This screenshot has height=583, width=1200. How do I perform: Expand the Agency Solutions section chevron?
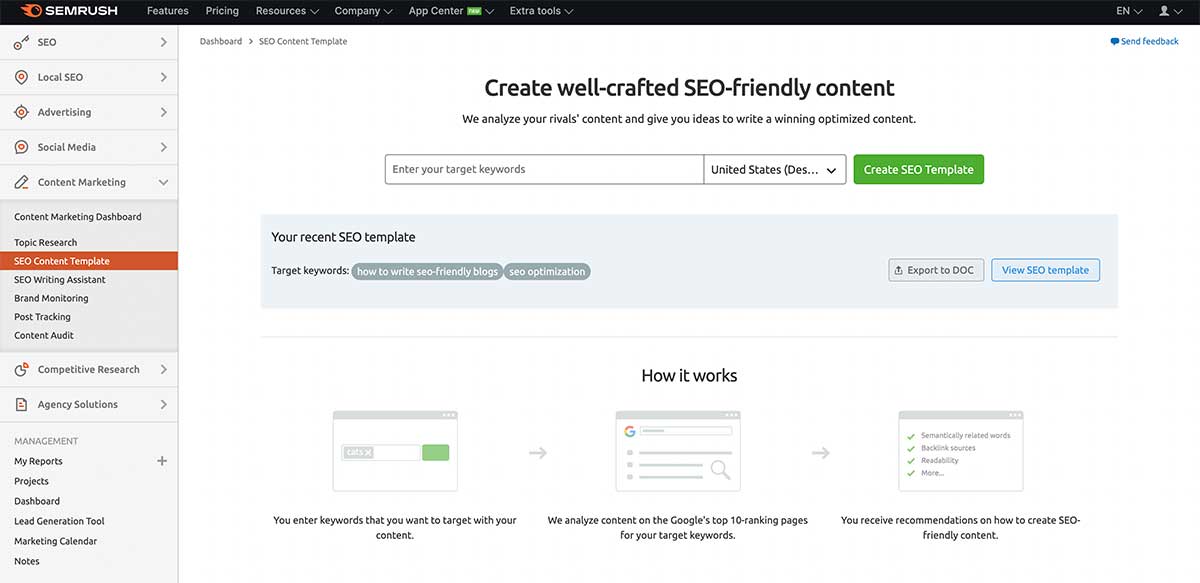coord(163,404)
